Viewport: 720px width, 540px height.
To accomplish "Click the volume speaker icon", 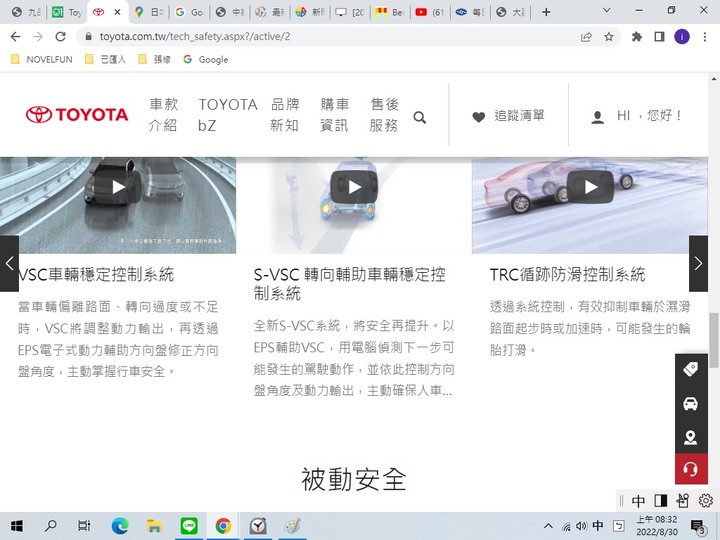I will coord(582,526).
